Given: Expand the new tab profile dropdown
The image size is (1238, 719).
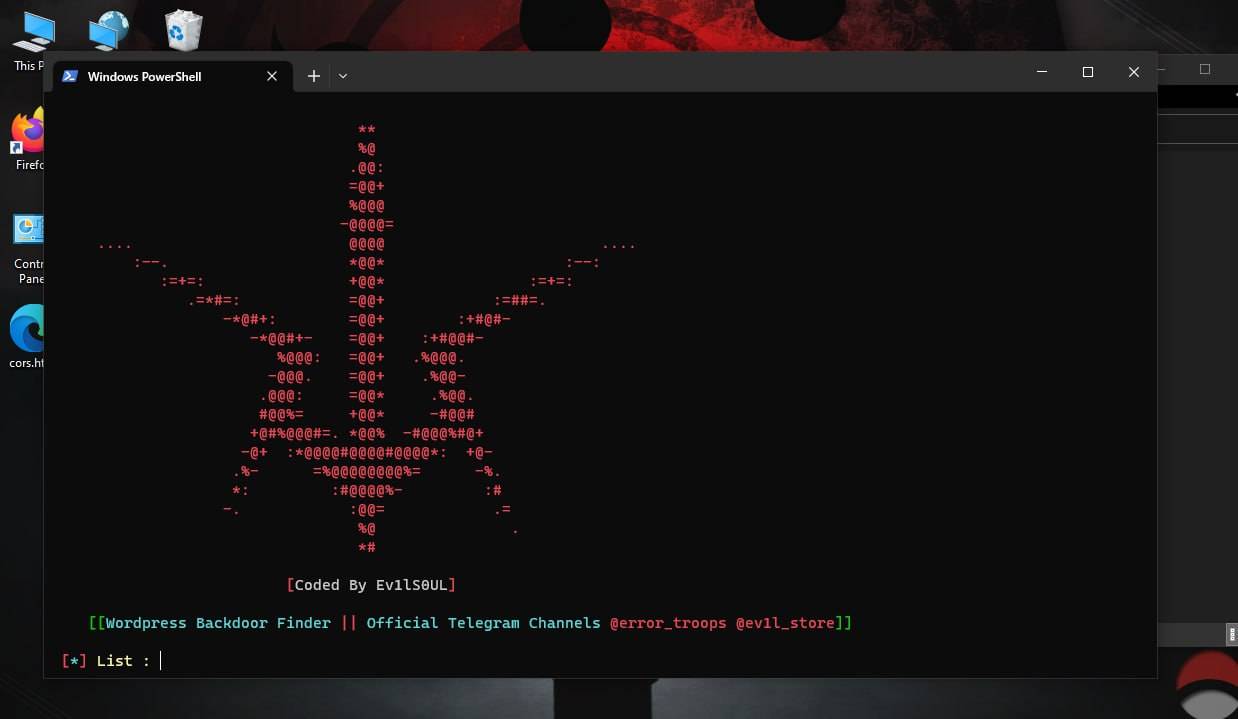Looking at the screenshot, I should 343,76.
